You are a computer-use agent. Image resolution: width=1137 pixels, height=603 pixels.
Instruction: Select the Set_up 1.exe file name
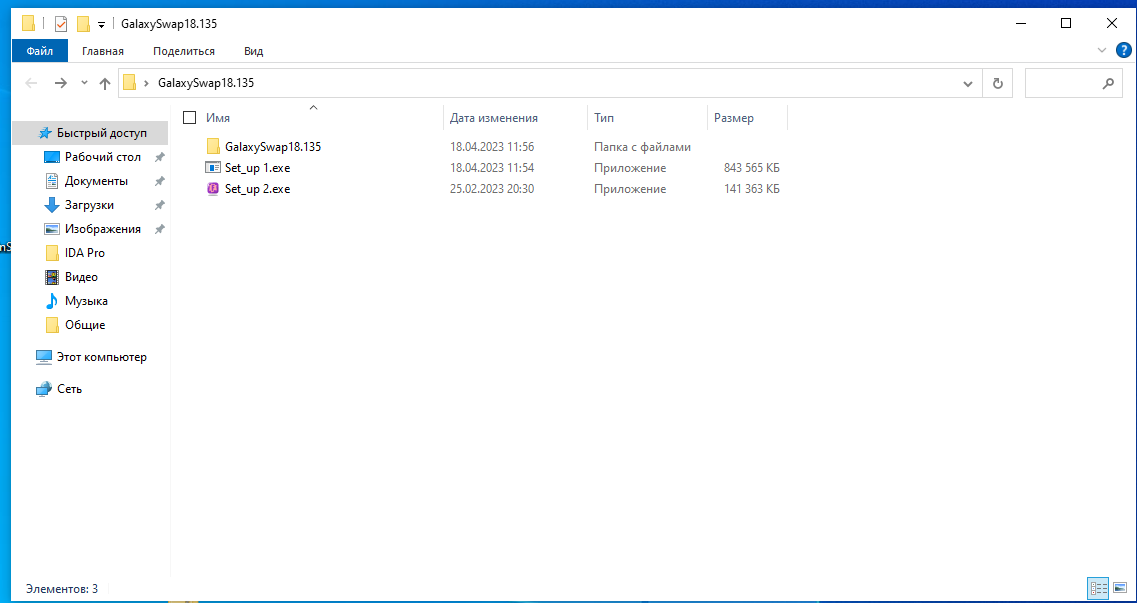click(257, 168)
